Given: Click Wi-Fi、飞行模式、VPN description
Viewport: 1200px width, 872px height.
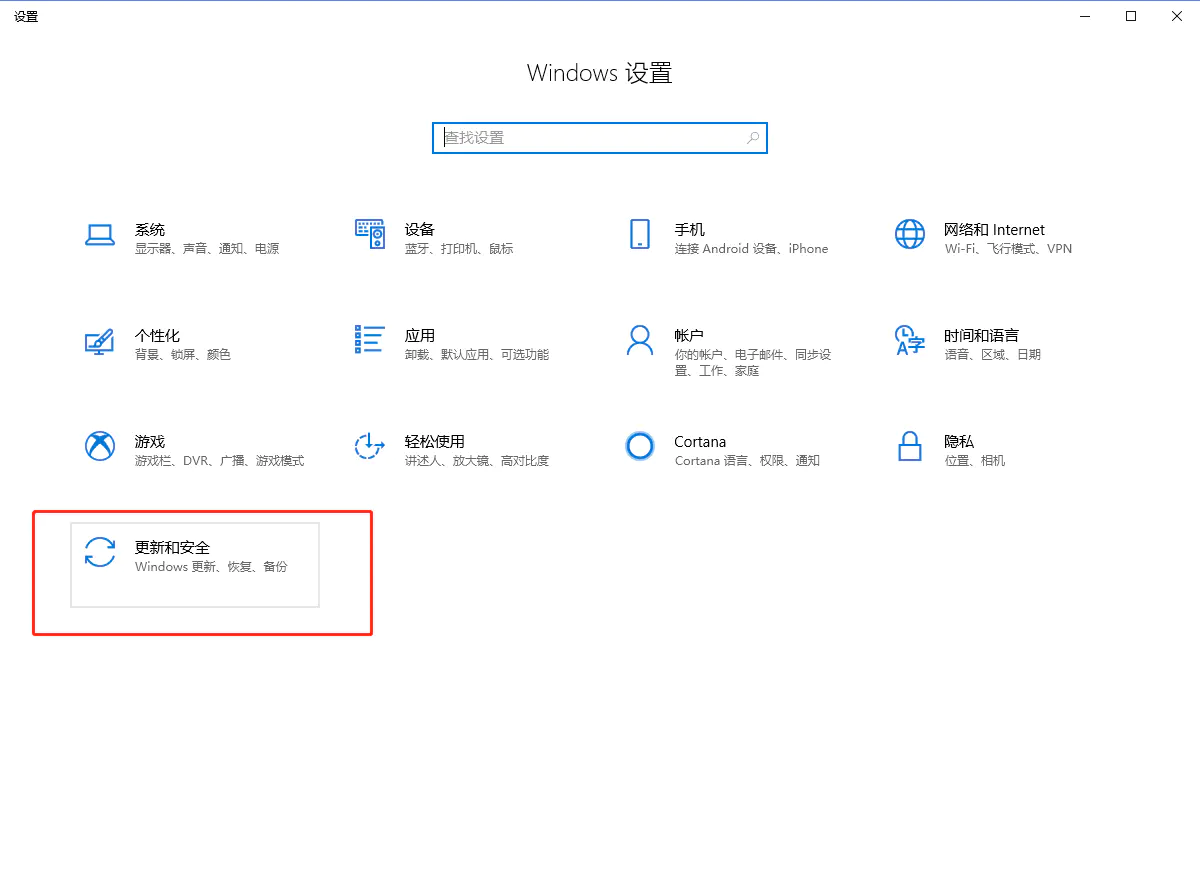Looking at the screenshot, I should tap(1008, 249).
